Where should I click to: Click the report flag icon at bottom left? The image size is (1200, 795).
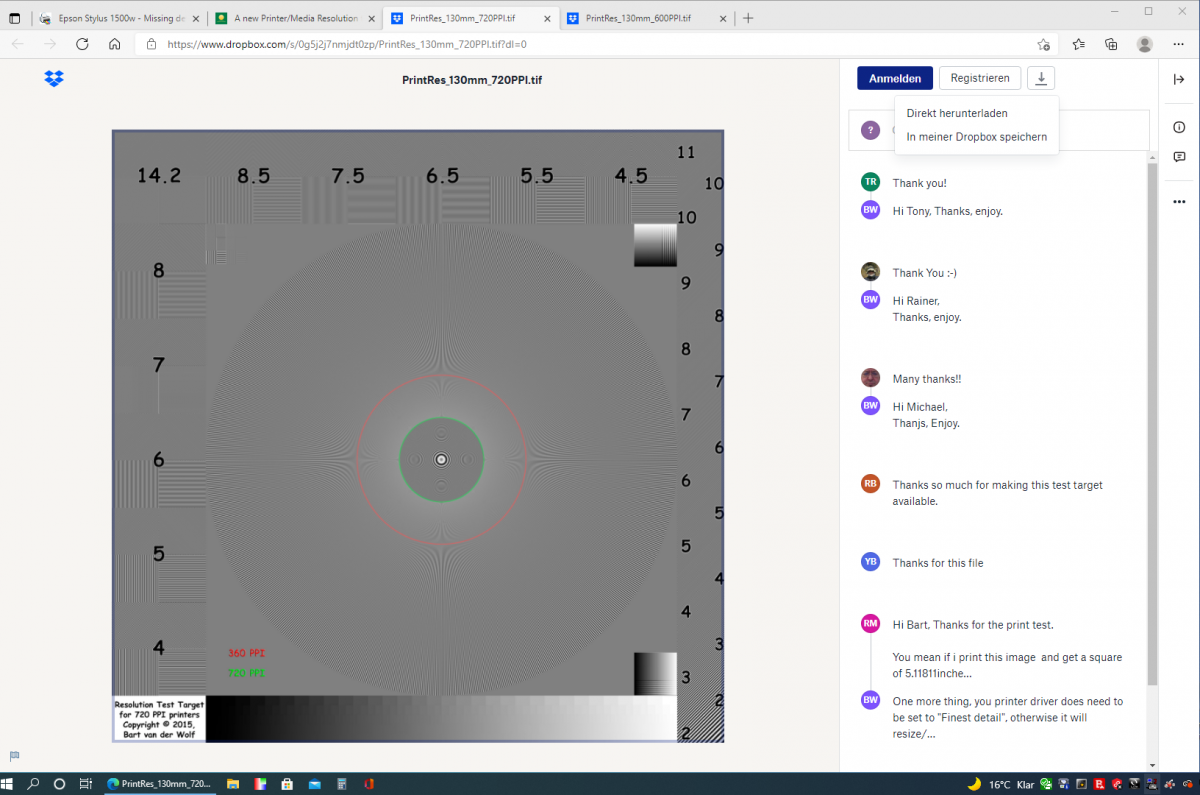click(x=15, y=756)
